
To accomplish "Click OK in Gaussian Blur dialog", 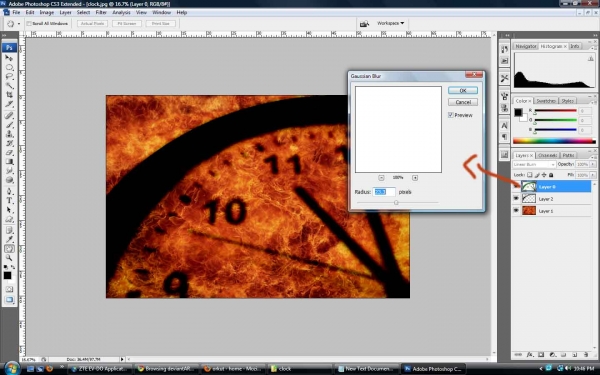I will 463,90.
